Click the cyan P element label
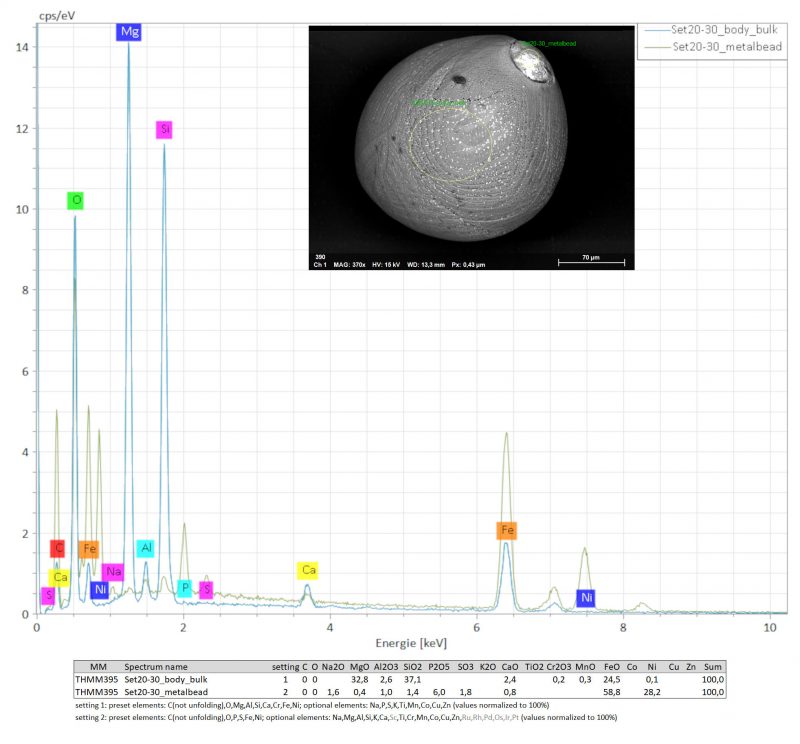The image size is (800, 744). point(184,589)
